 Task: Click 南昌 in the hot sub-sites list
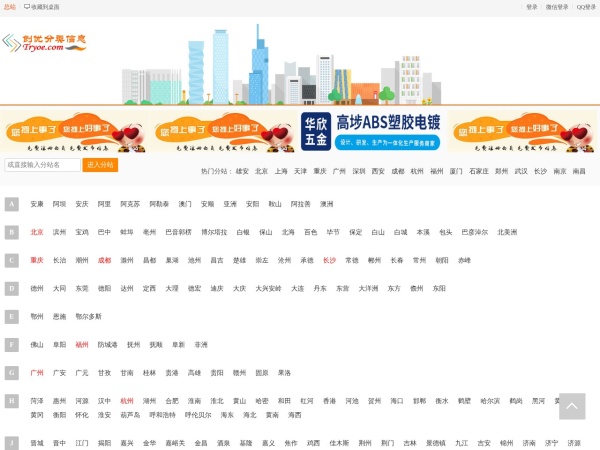click(x=579, y=171)
